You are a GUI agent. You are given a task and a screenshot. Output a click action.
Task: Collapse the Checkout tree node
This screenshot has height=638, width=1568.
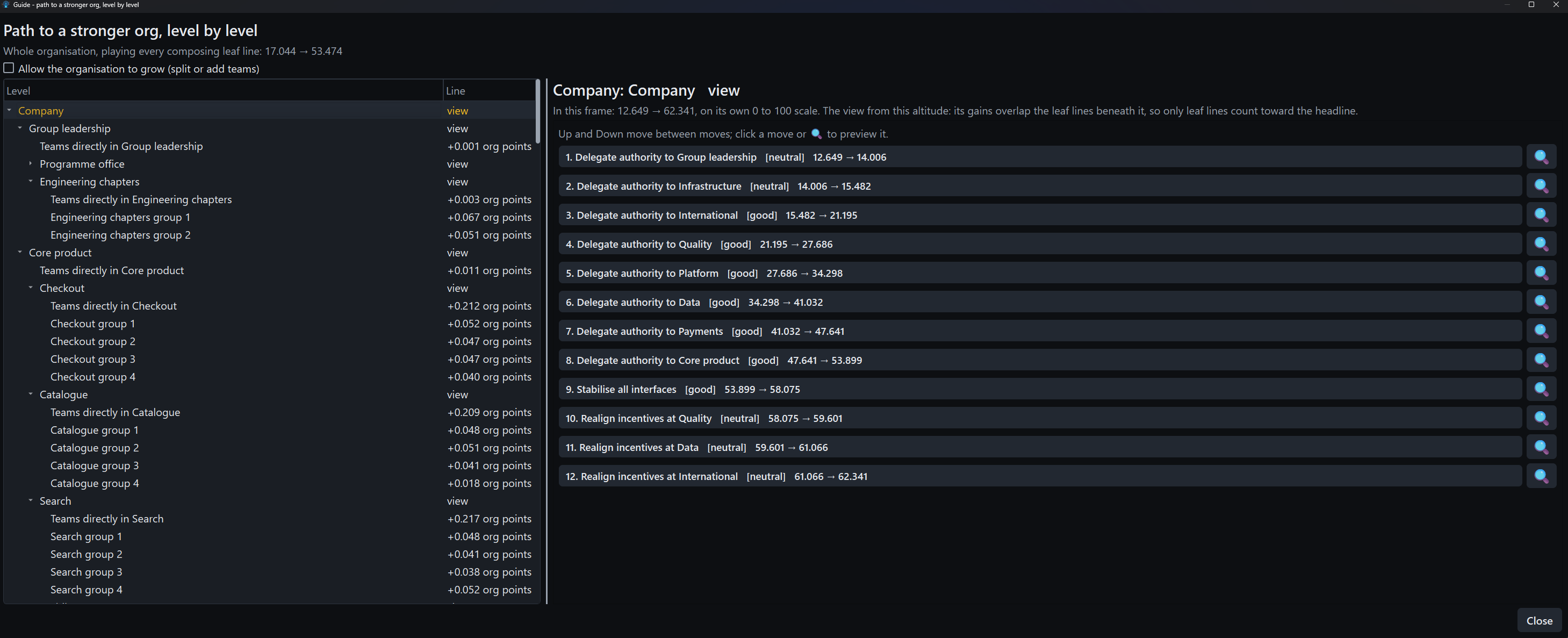(31, 288)
